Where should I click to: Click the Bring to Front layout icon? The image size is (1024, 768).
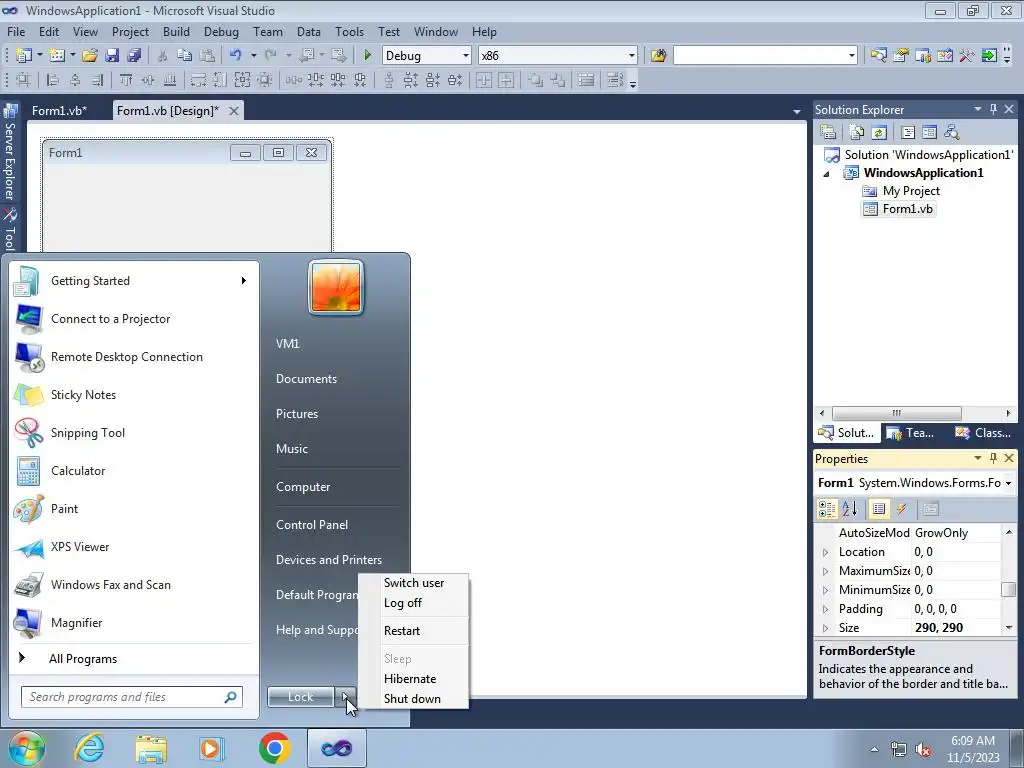(x=536, y=80)
